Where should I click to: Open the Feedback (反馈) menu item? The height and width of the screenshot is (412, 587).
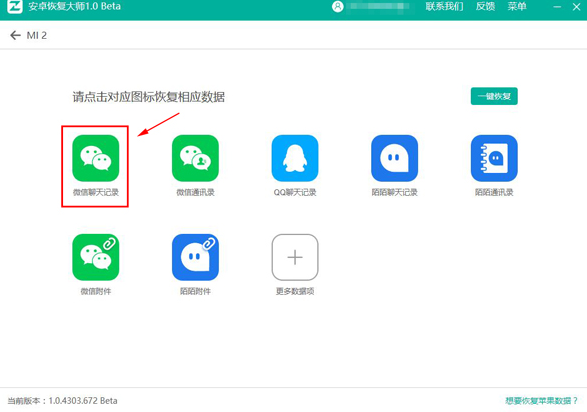485,6
